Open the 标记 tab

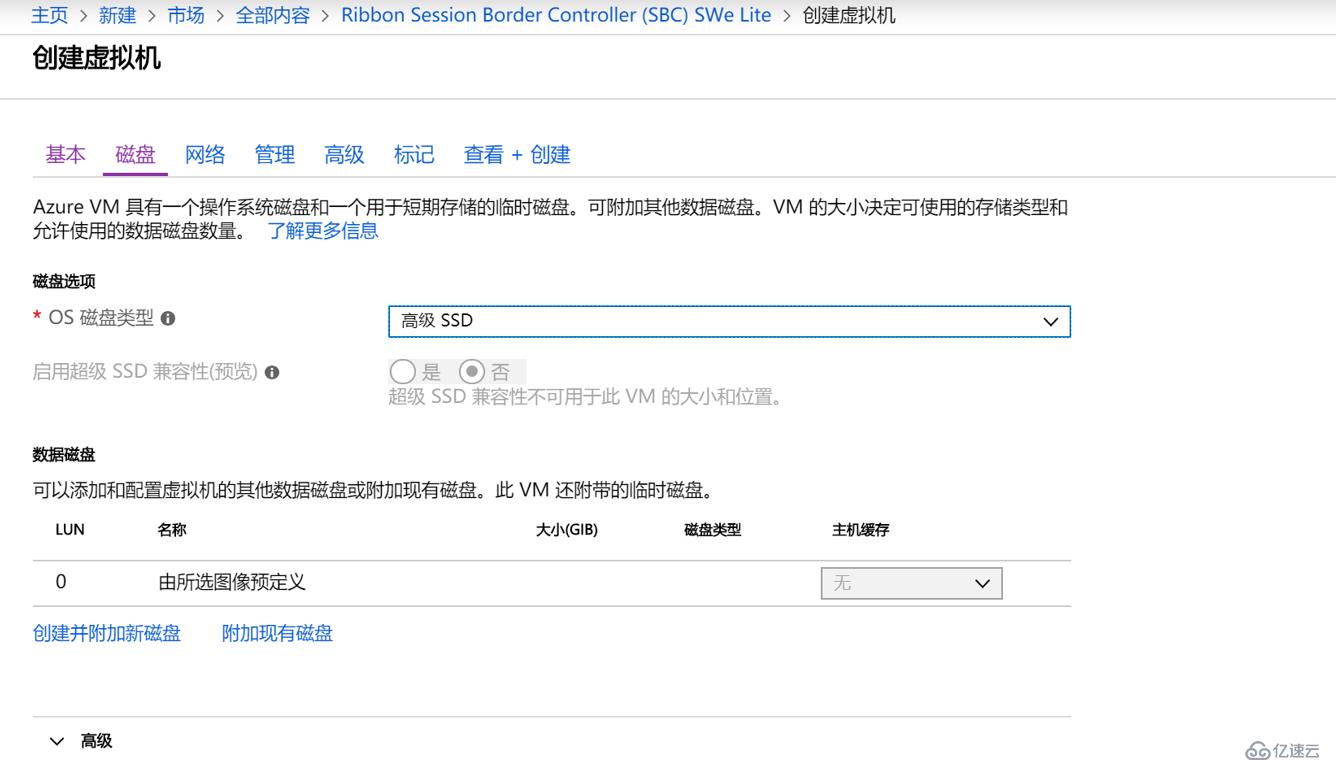pos(414,154)
